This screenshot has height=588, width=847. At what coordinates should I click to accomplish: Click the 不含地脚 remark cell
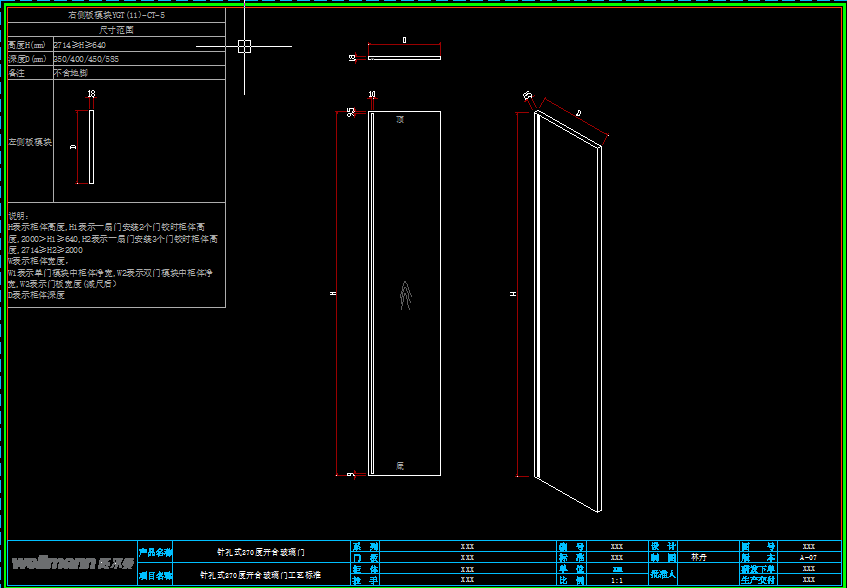coord(70,73)
